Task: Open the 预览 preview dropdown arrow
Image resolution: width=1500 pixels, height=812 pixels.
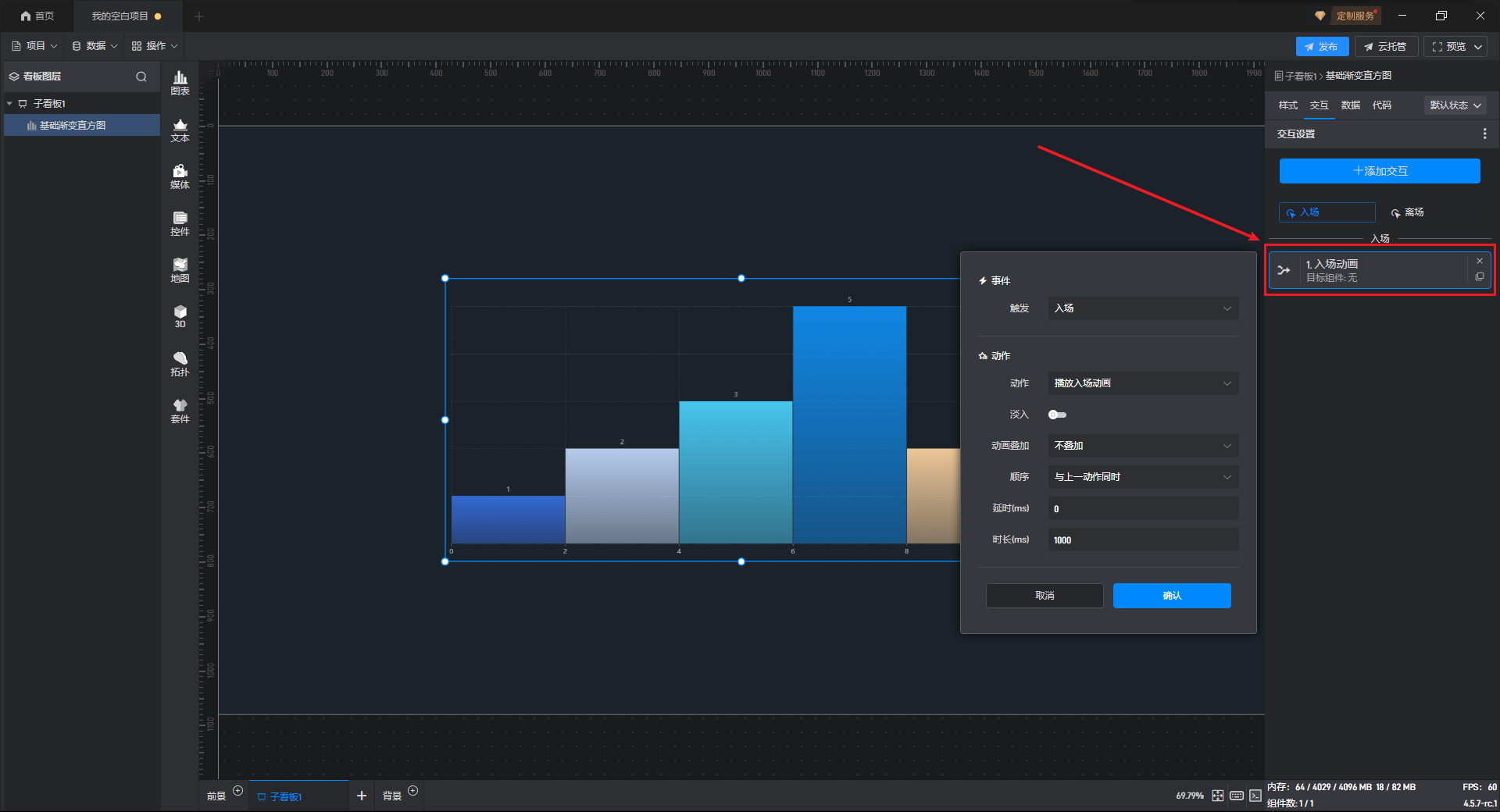Action: 1478,47
